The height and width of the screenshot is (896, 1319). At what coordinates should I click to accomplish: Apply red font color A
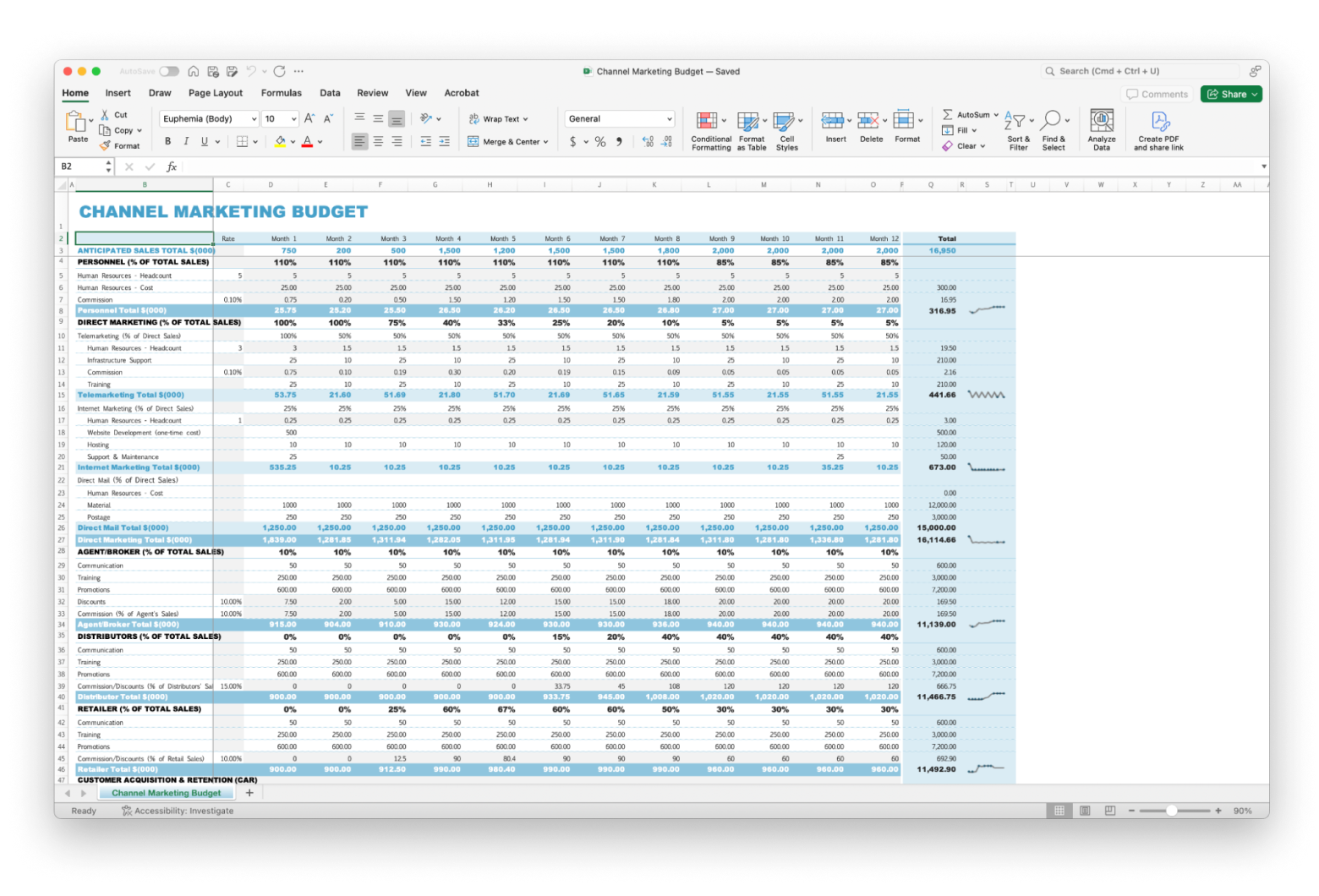point(307,142)
